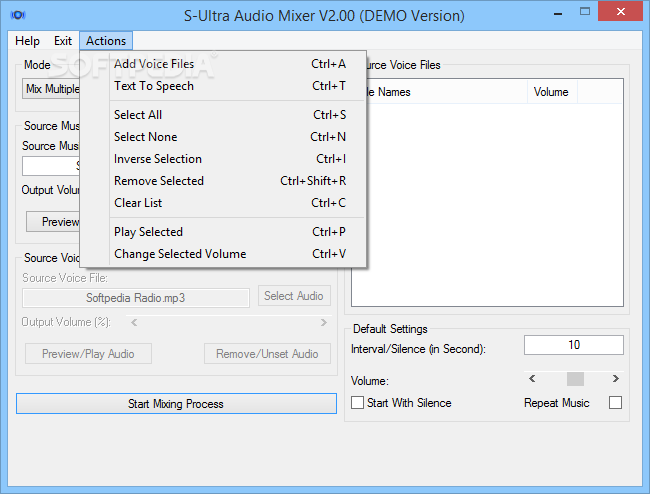Enable the Start With Silence checkbox
650x494 pixels.
tap(358, 403)
